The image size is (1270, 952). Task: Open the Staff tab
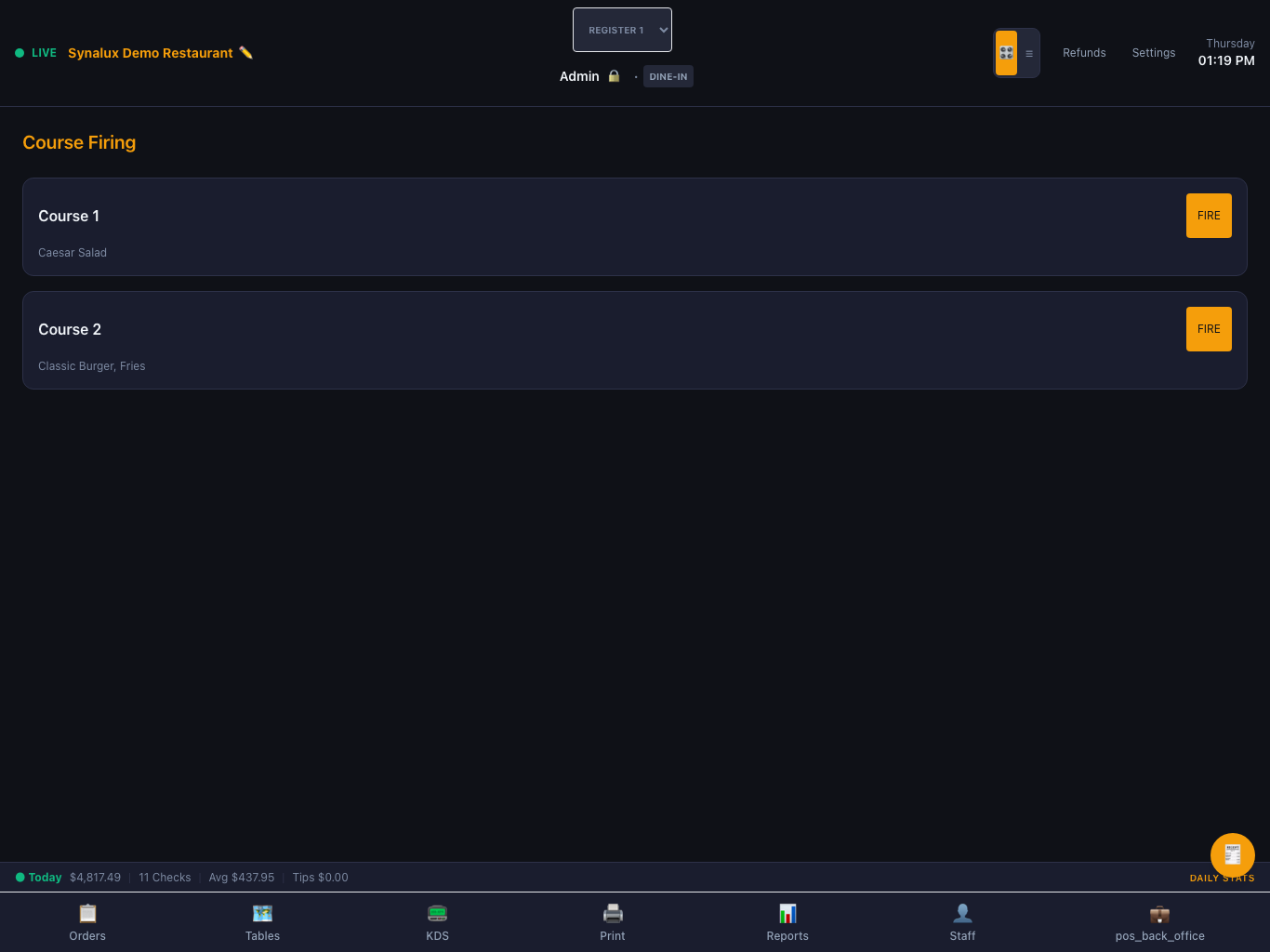[x=962, y=922]
